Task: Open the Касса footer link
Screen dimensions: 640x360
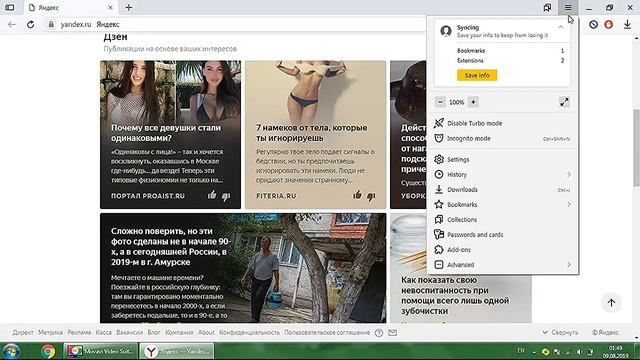Action: pyautogui.click(x=104, y=333)
